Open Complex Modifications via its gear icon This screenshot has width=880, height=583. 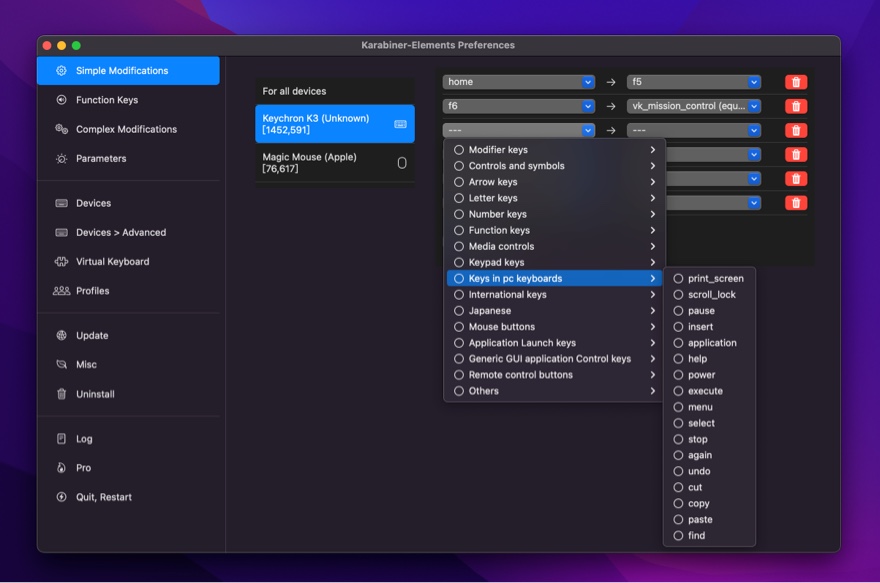click(61, 129)
